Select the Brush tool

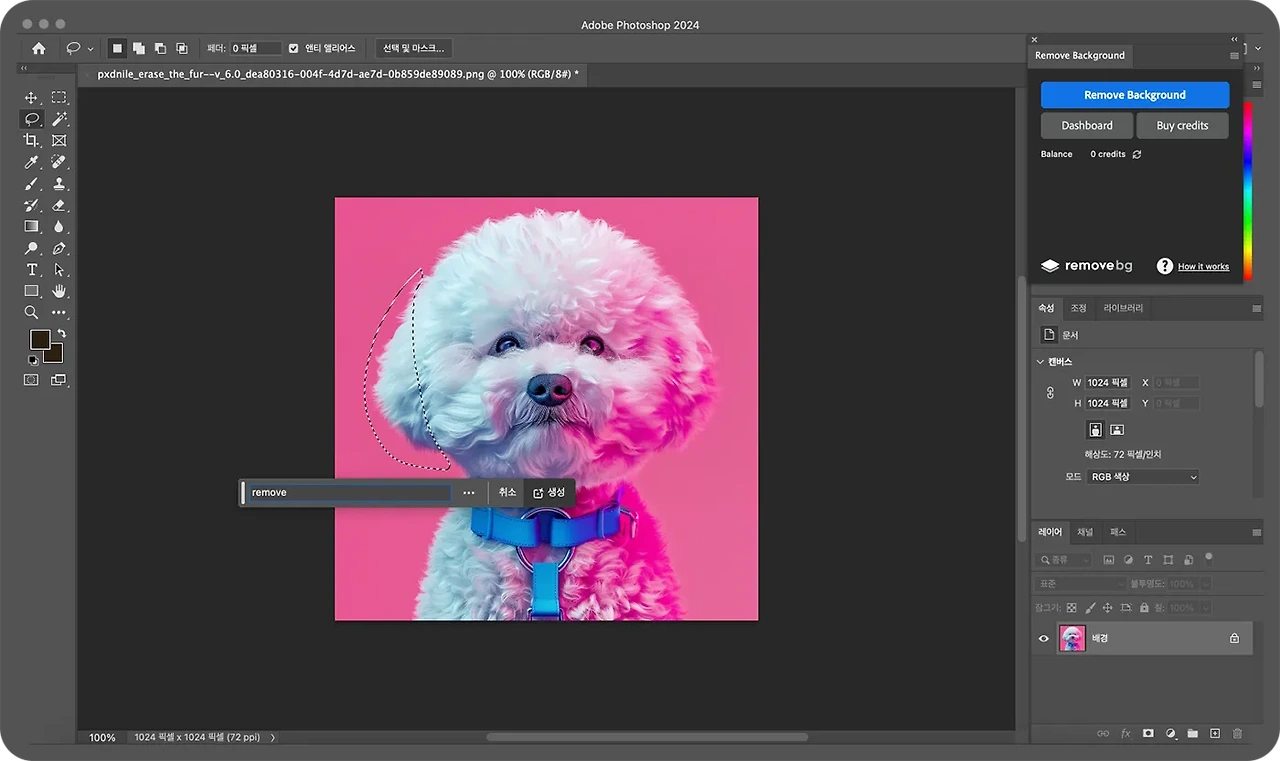pyautogui.click(x=31, y=184)
